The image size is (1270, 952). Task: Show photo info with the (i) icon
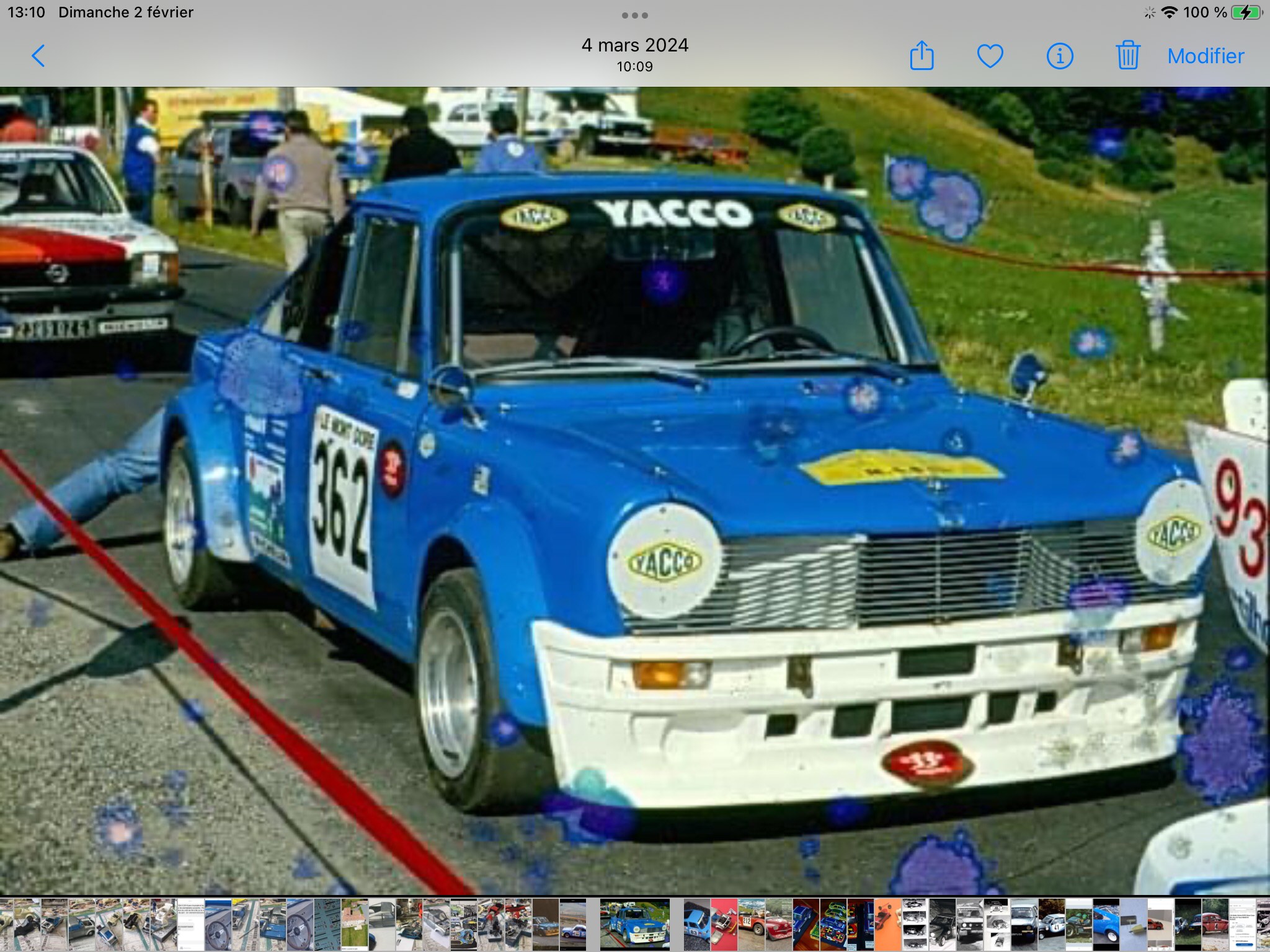1060,56
